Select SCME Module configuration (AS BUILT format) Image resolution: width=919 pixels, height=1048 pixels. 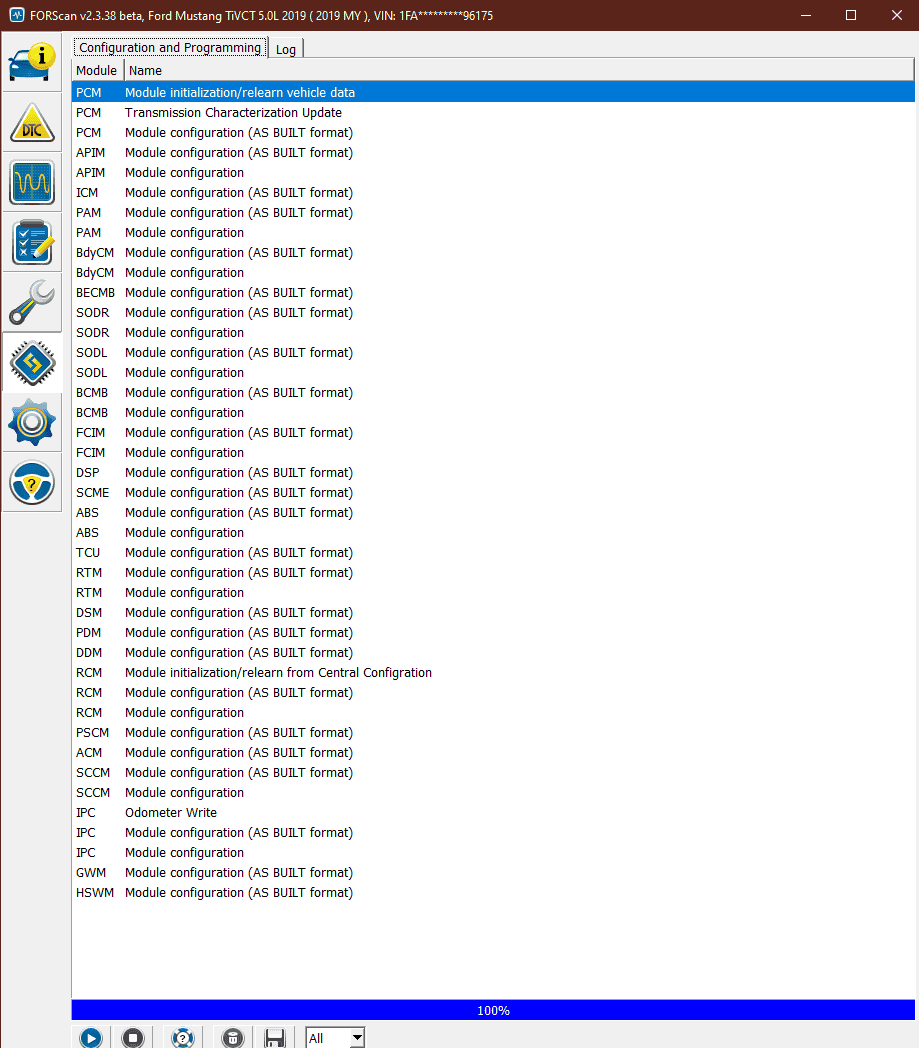pyautogui.click(x=493, y=493)
